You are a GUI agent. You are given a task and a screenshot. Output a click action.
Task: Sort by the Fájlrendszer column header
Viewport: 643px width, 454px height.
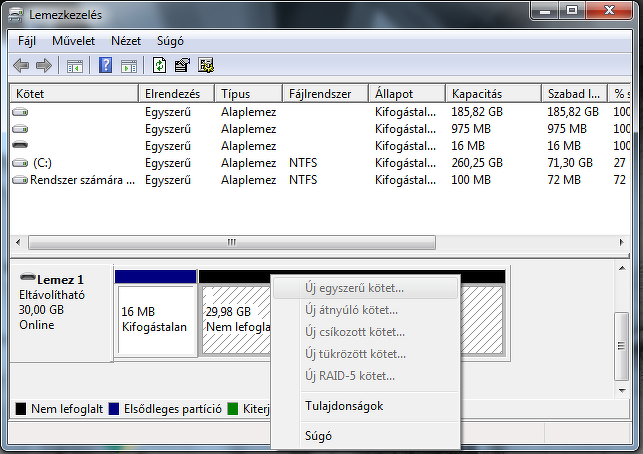click(326, 94)
